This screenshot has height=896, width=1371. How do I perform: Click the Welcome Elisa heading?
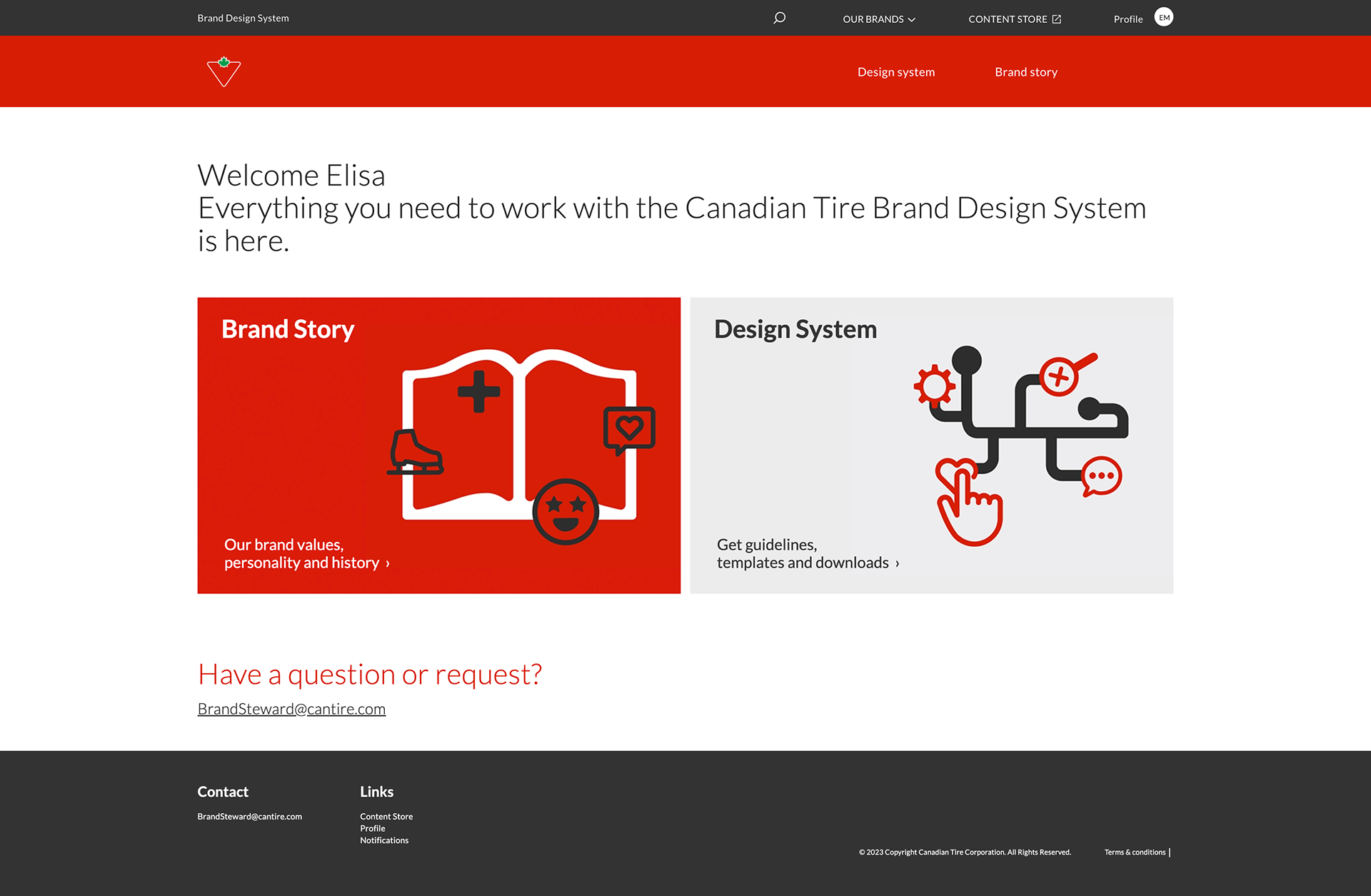click(291, 176)
